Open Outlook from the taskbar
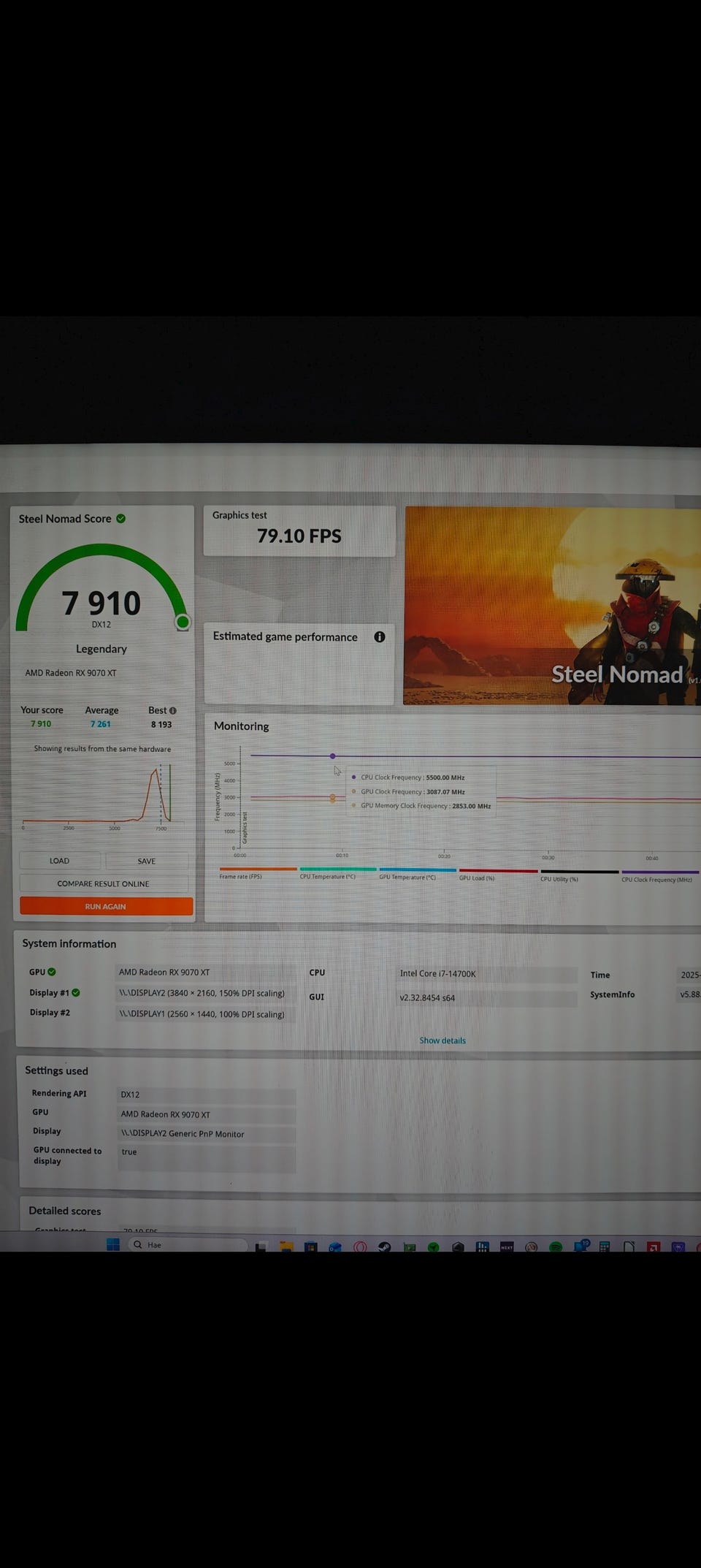The height and width of the screenshot is (1568, 701). click(x=335, y=1247)
